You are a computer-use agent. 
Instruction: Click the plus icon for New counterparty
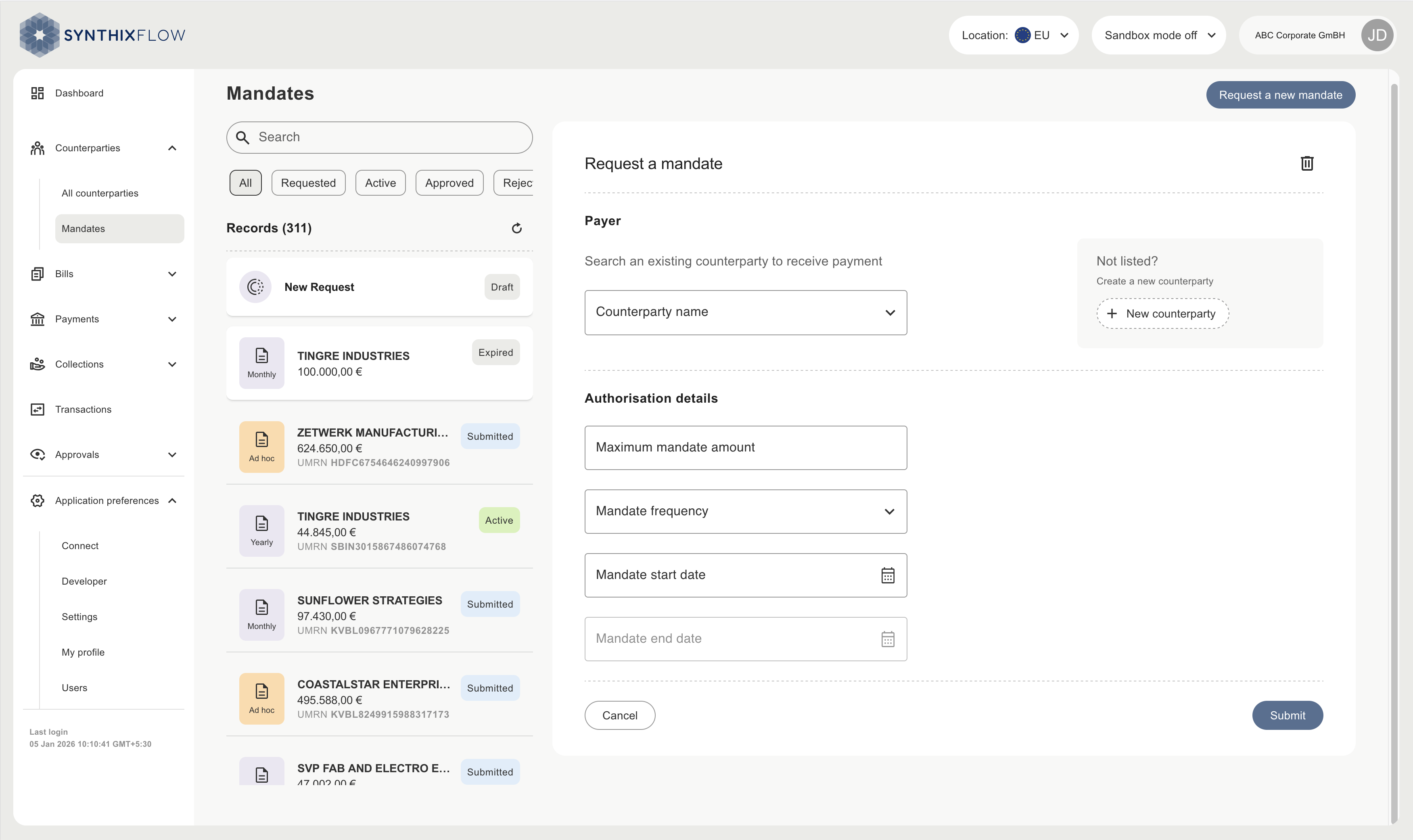1112,313
